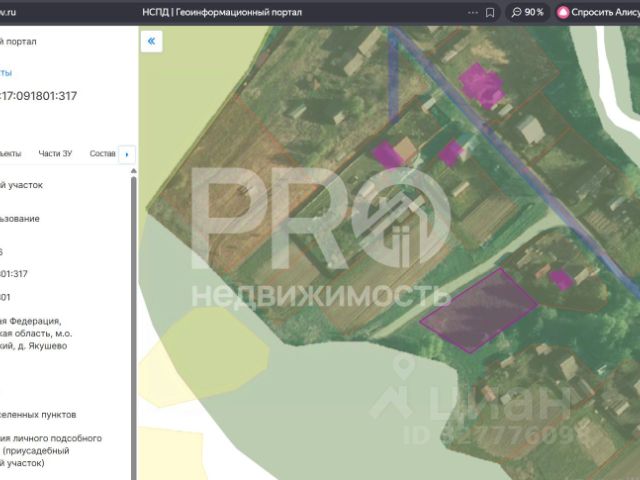
Task: Click the text селенных пунктов
Action: [38, 415]
